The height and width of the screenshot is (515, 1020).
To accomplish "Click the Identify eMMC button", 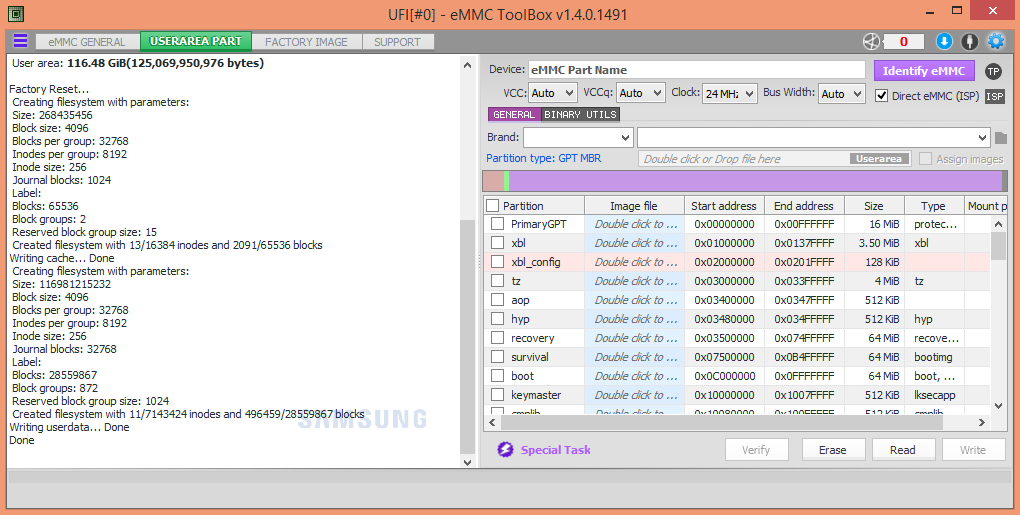I will (924, 71).
